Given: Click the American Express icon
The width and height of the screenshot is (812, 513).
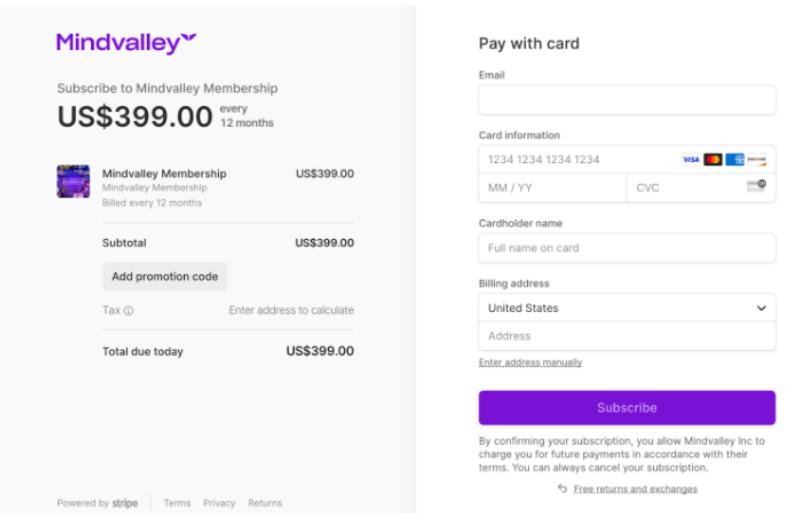Looking at the screenshot, I should pos(735,160).
